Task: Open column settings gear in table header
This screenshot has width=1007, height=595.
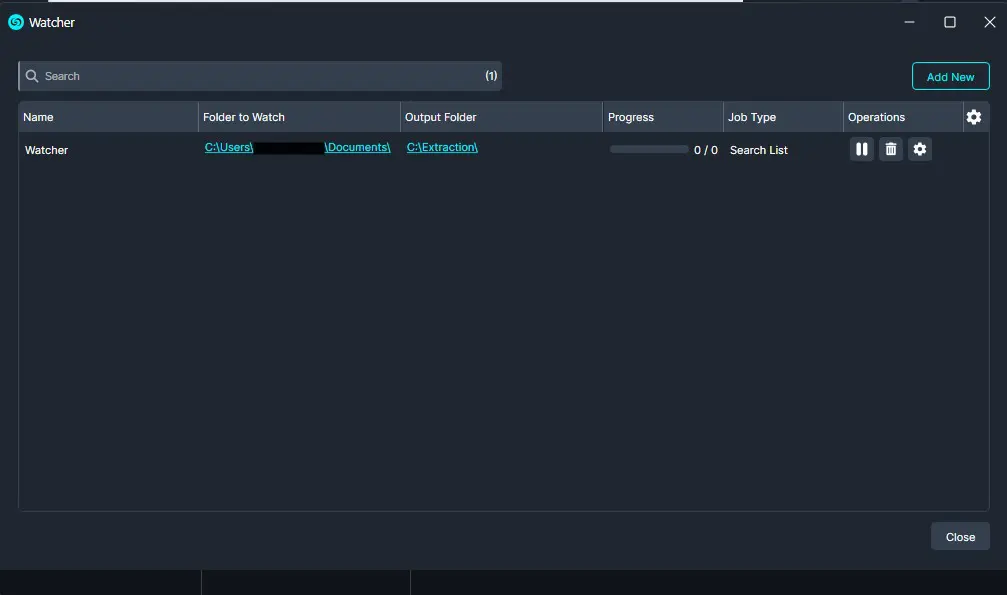Action: (974, 117)
